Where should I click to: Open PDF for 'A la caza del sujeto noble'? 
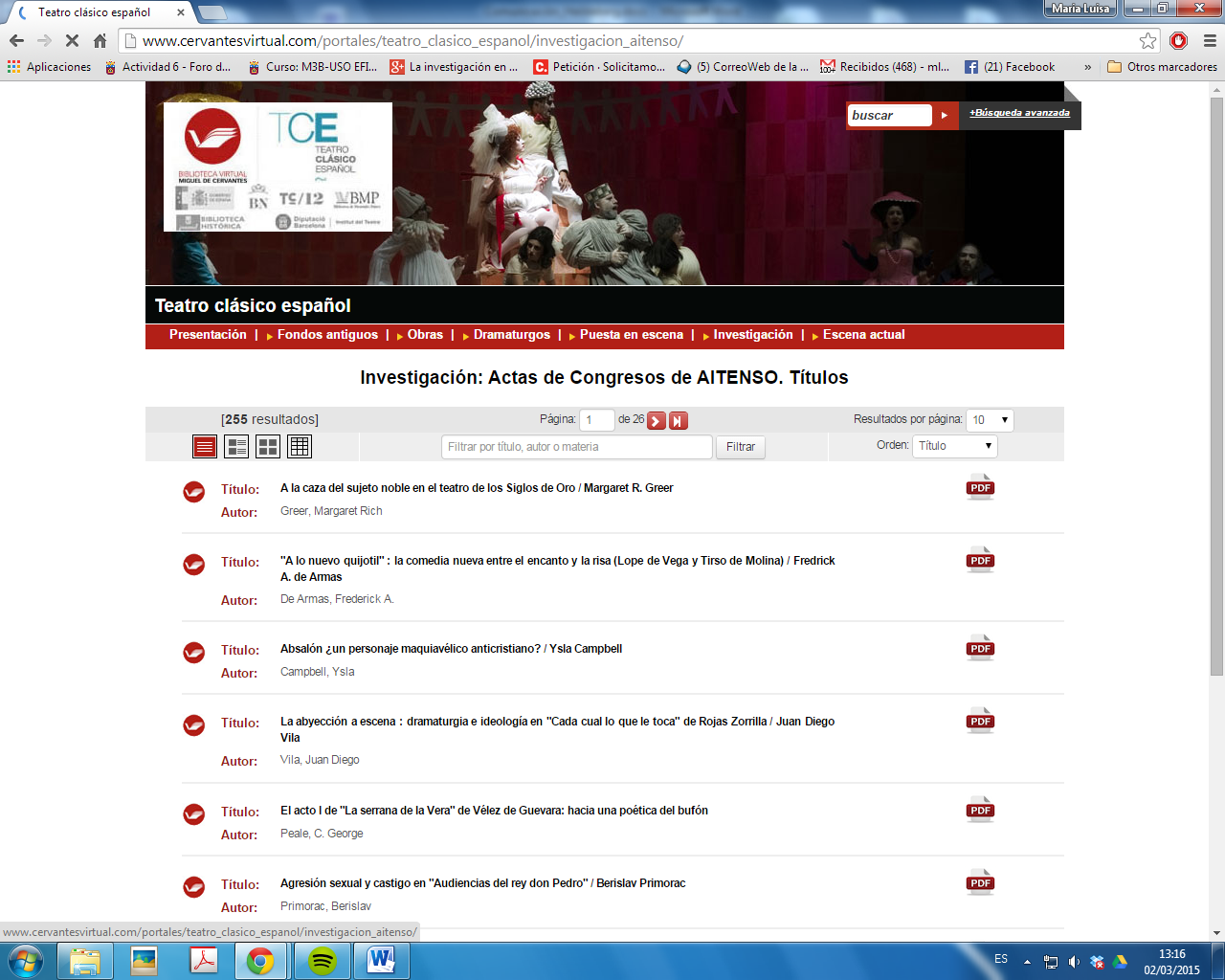coord(980,487)
